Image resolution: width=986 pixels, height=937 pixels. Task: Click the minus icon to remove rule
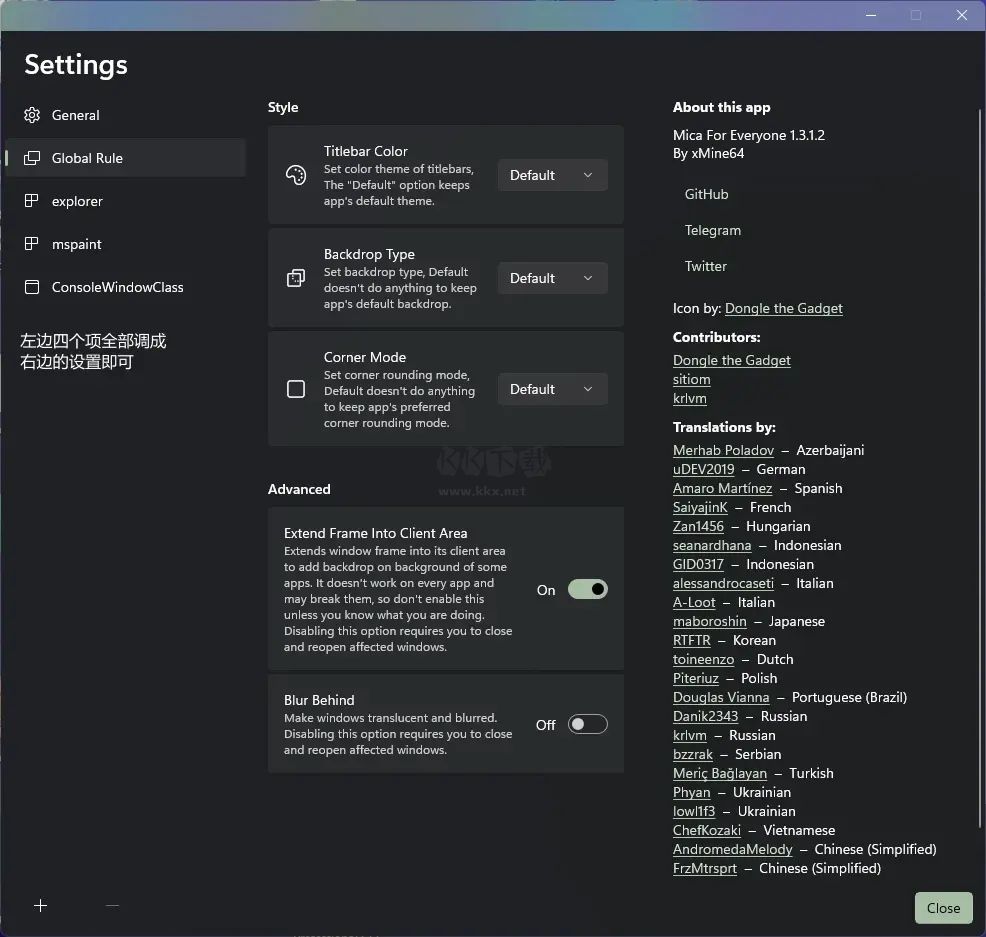coord(112,906)
